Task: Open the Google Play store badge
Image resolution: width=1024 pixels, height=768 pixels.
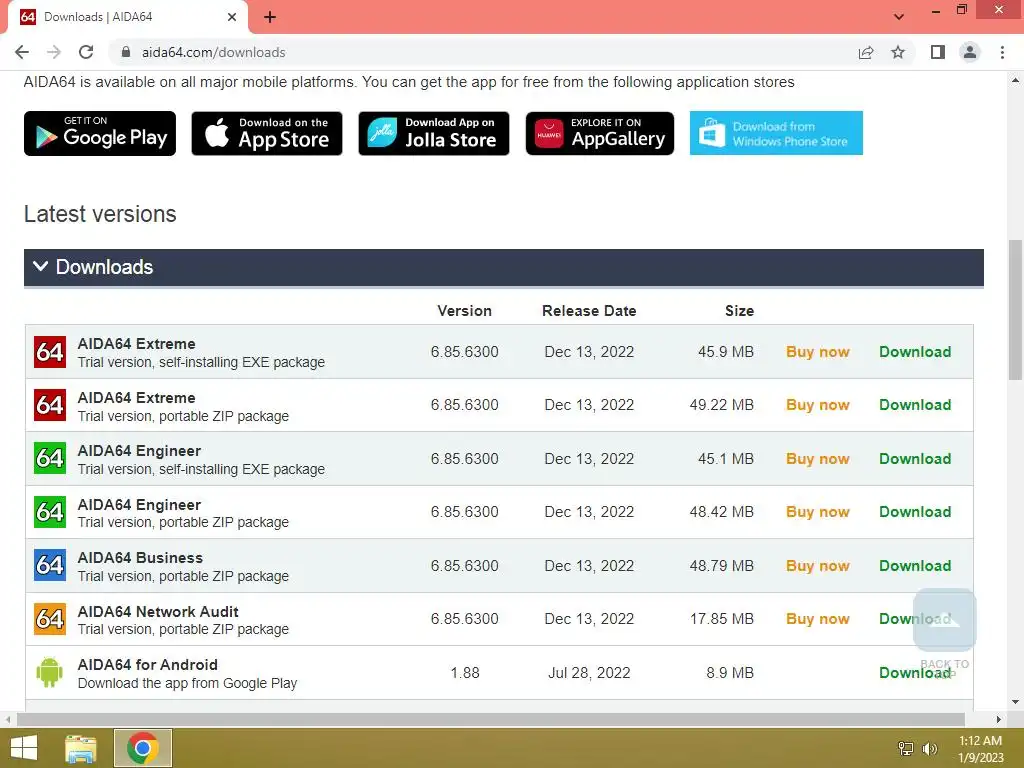Action: [x=100, y=133]
